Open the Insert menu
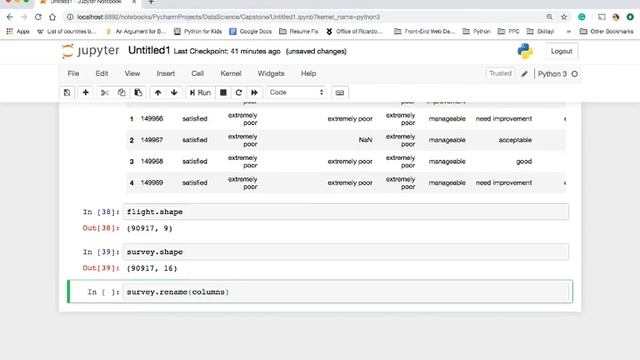The image size is (640, 360). tap(166, 73)
